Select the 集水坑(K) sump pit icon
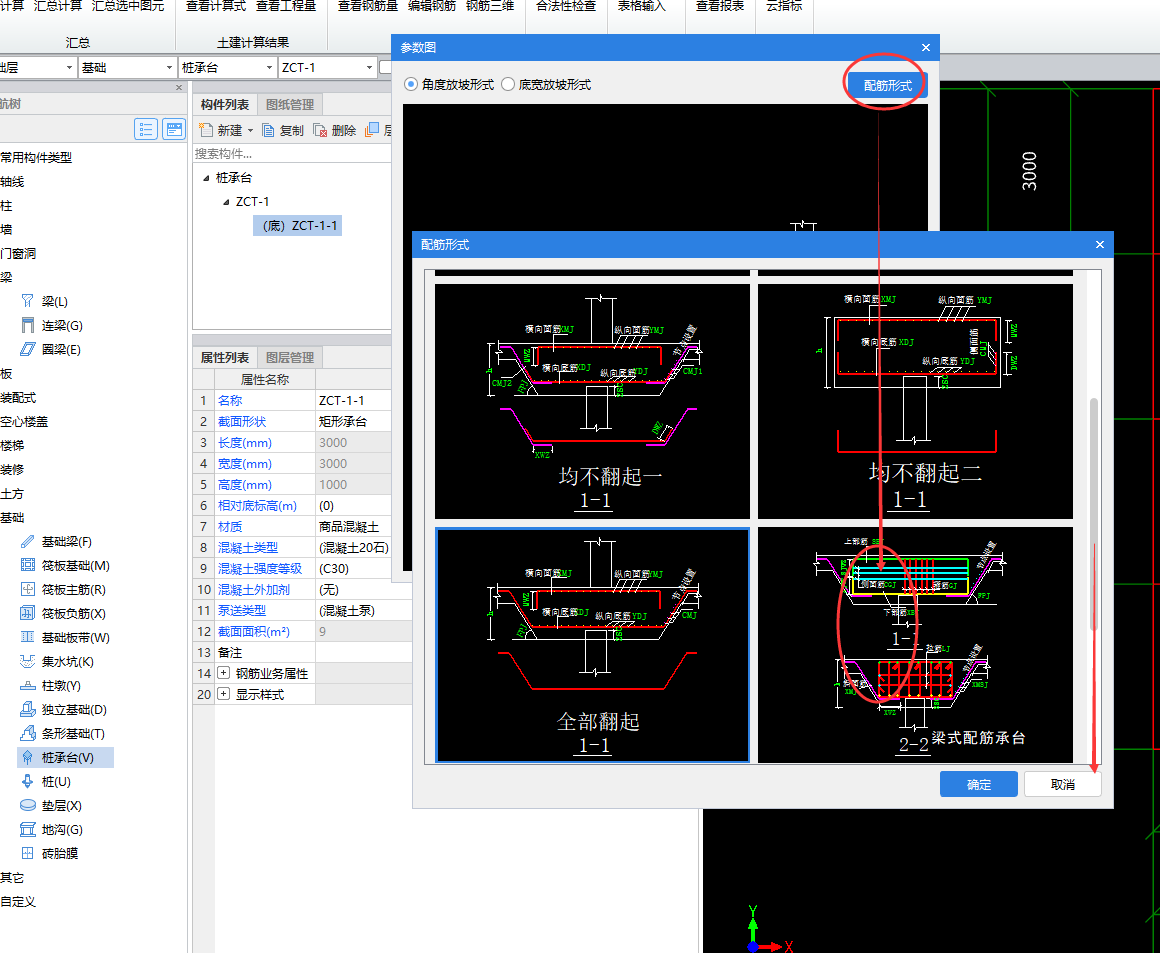 click(27, 661)
